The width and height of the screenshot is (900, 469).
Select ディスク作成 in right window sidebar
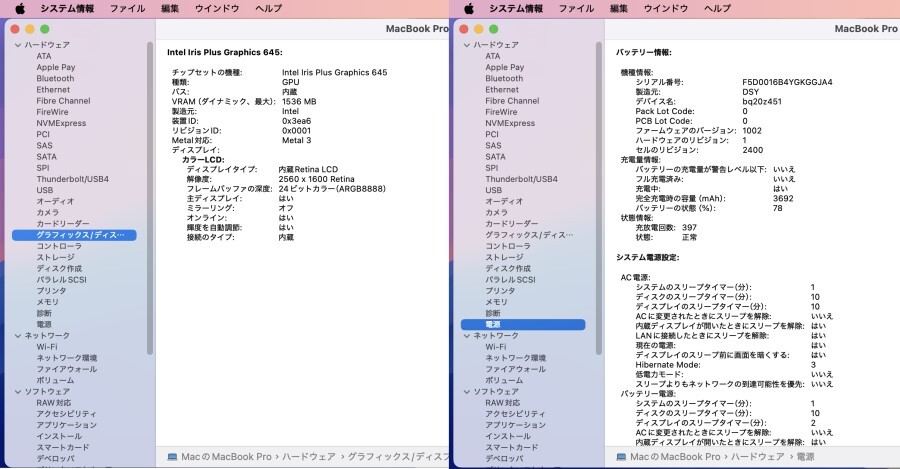click(508, 269)
